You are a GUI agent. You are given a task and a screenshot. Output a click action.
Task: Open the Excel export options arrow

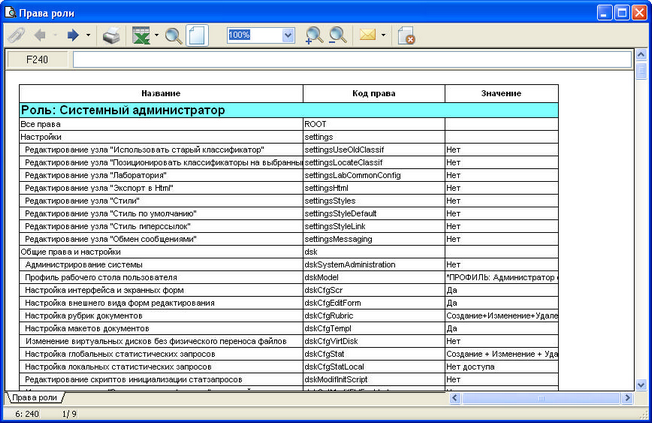pos(157,36)
